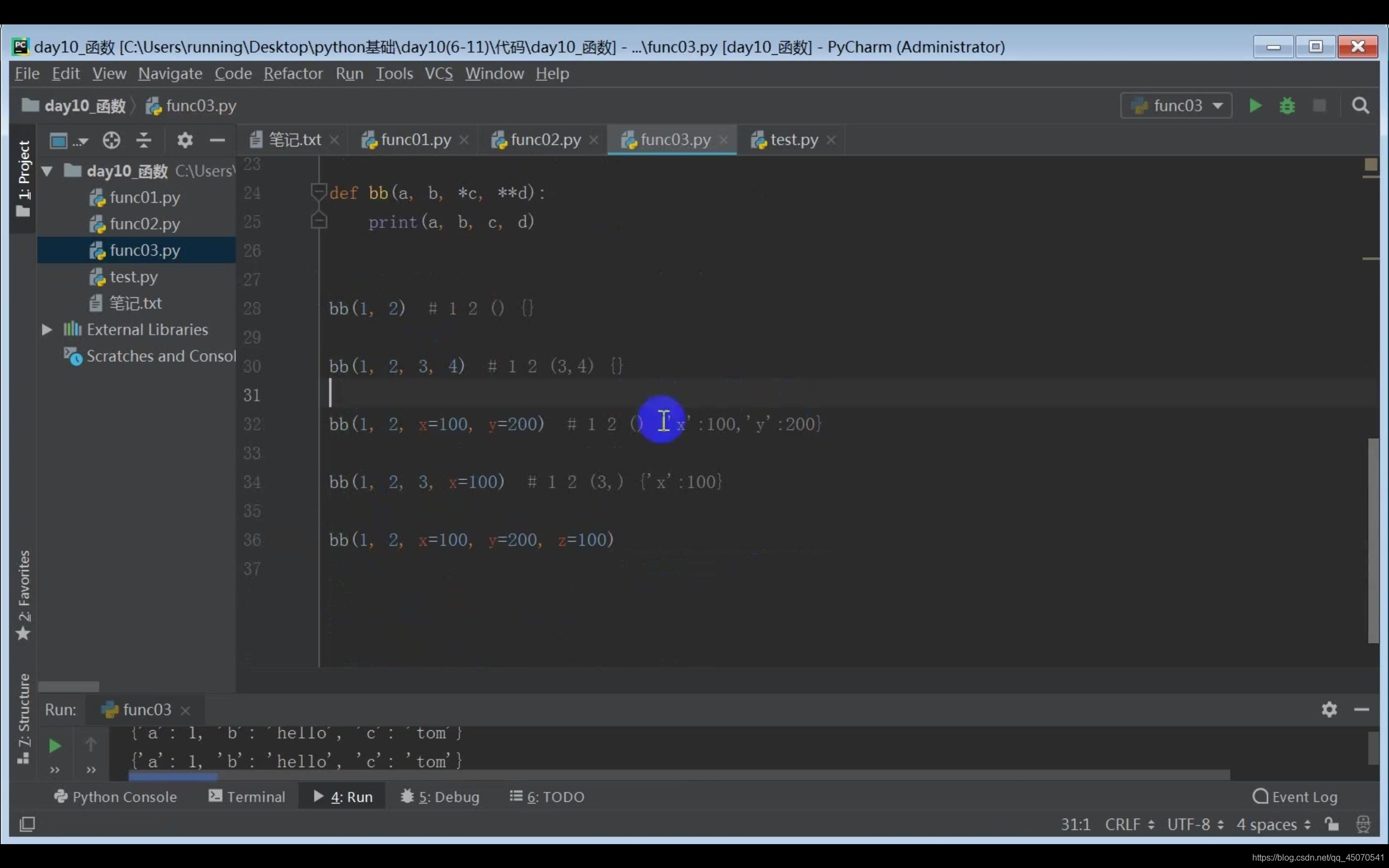Open Search Everywhere magnifier icon
Image resolution: width=1389 pixels, height=868 pixels.
[x=1360, y=106]
